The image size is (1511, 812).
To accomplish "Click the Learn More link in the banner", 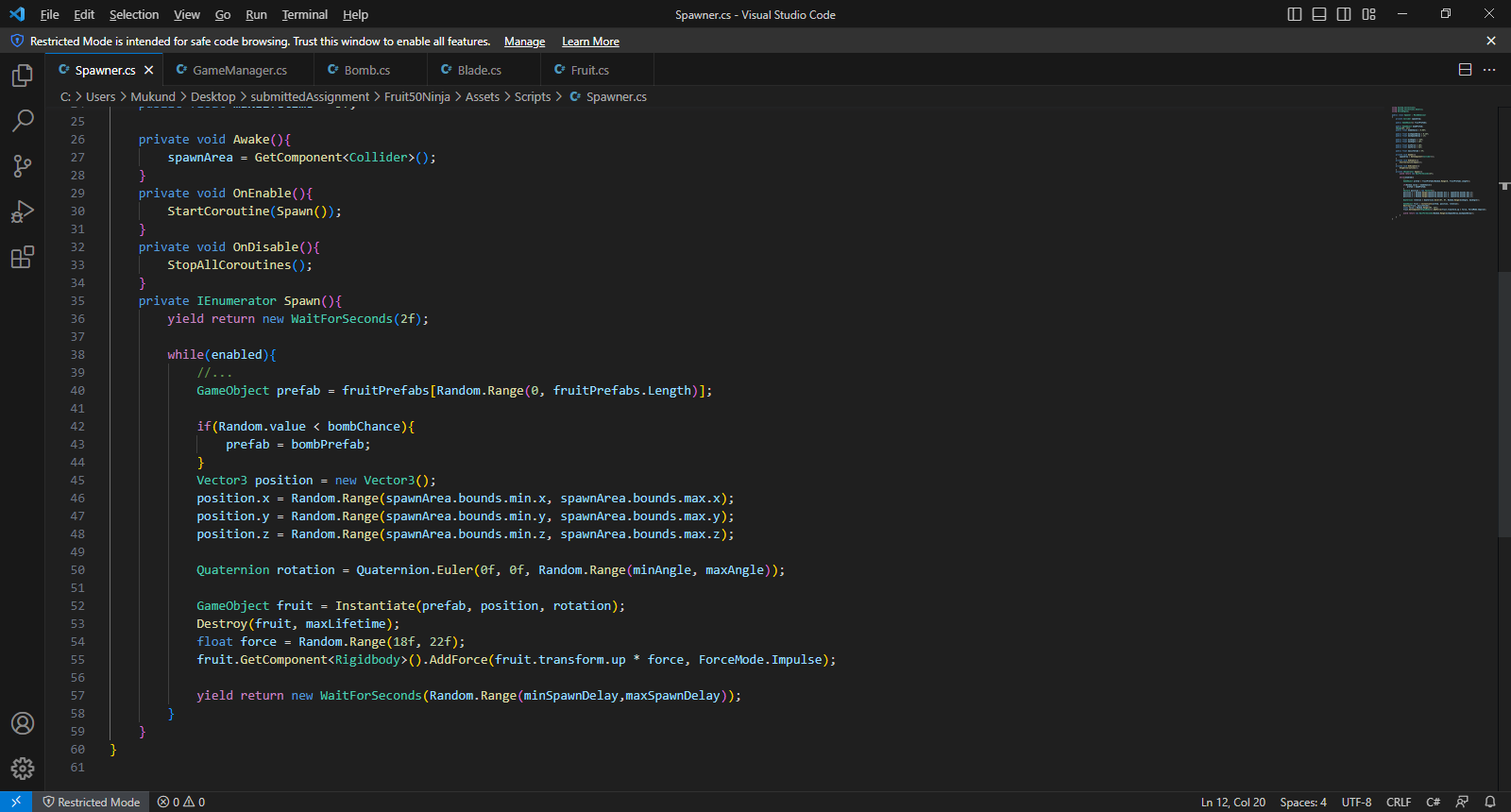I will (590, 42).
